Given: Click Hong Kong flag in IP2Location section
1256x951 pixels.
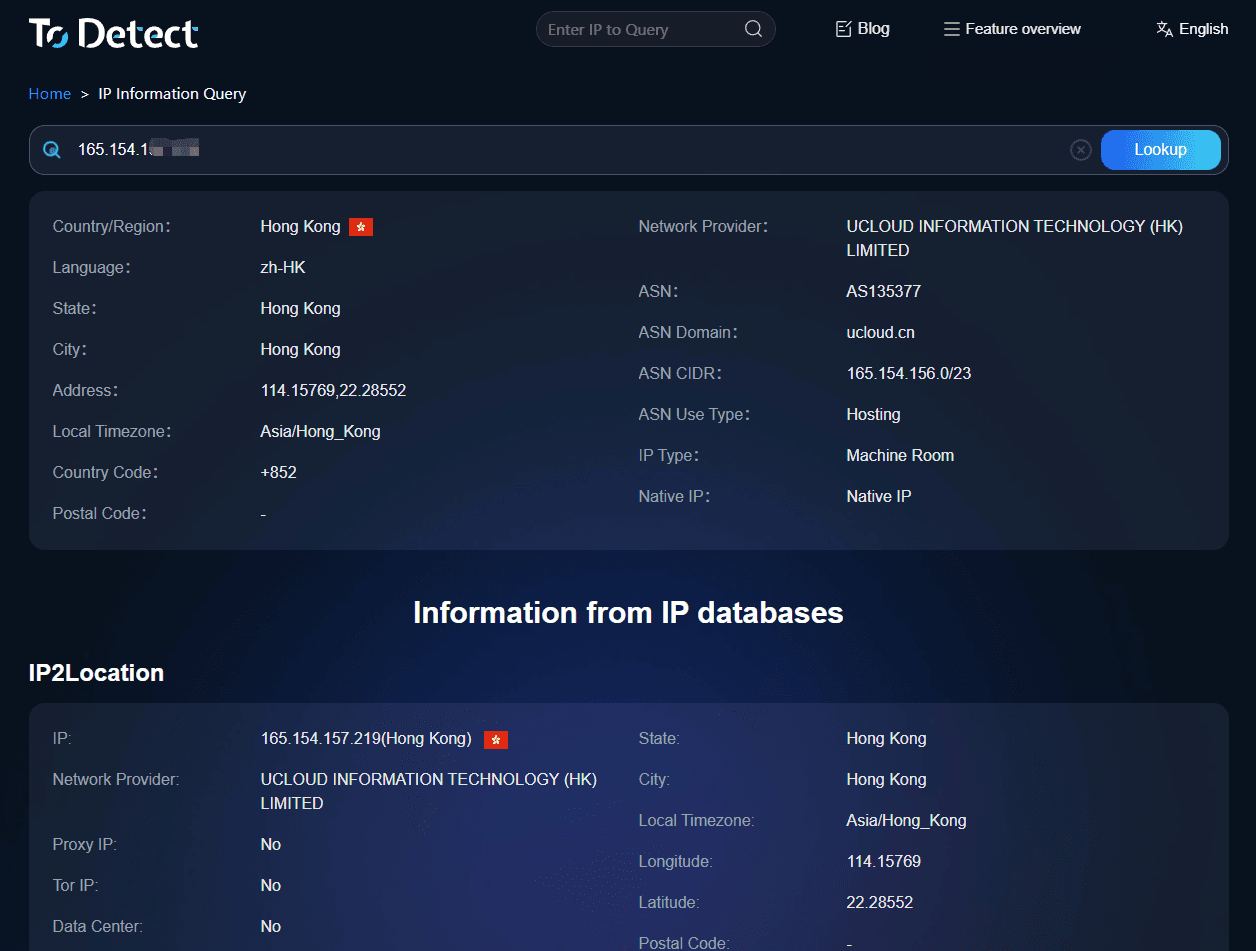Looking at the screenshot, I should (x=496, y=740).
